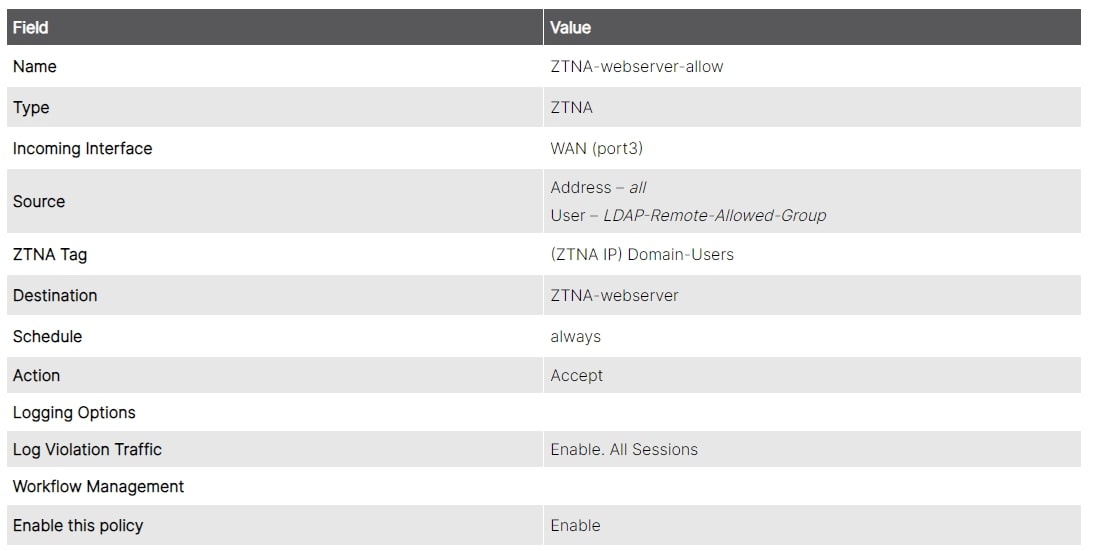Click the Source field label
1097x551 pixels.
[39, 202]
